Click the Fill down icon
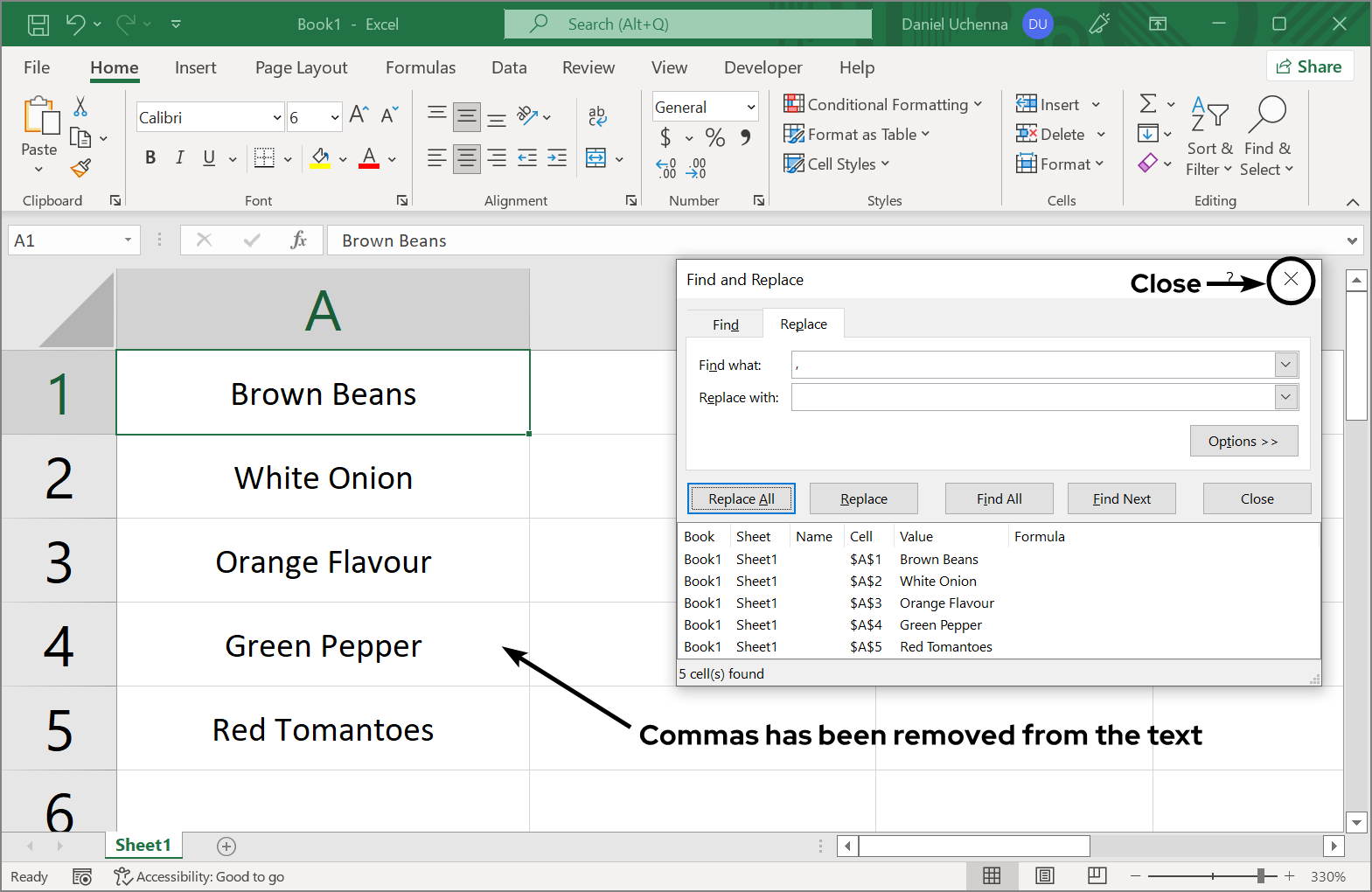The height and width of the screenshot is (892, 1372). tap(1147, 134)
